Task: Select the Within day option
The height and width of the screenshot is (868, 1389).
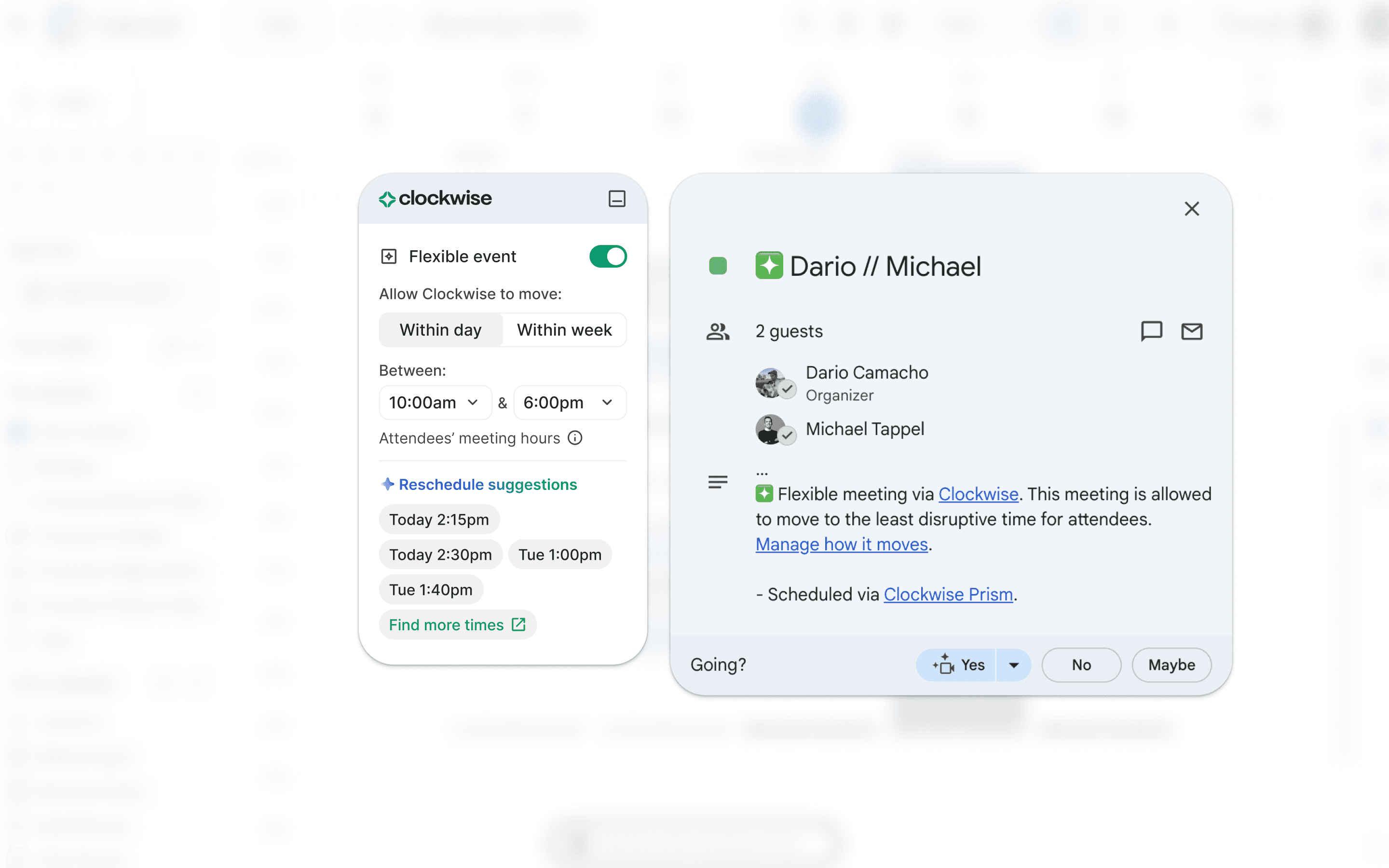Action: (x=440, y=330)
